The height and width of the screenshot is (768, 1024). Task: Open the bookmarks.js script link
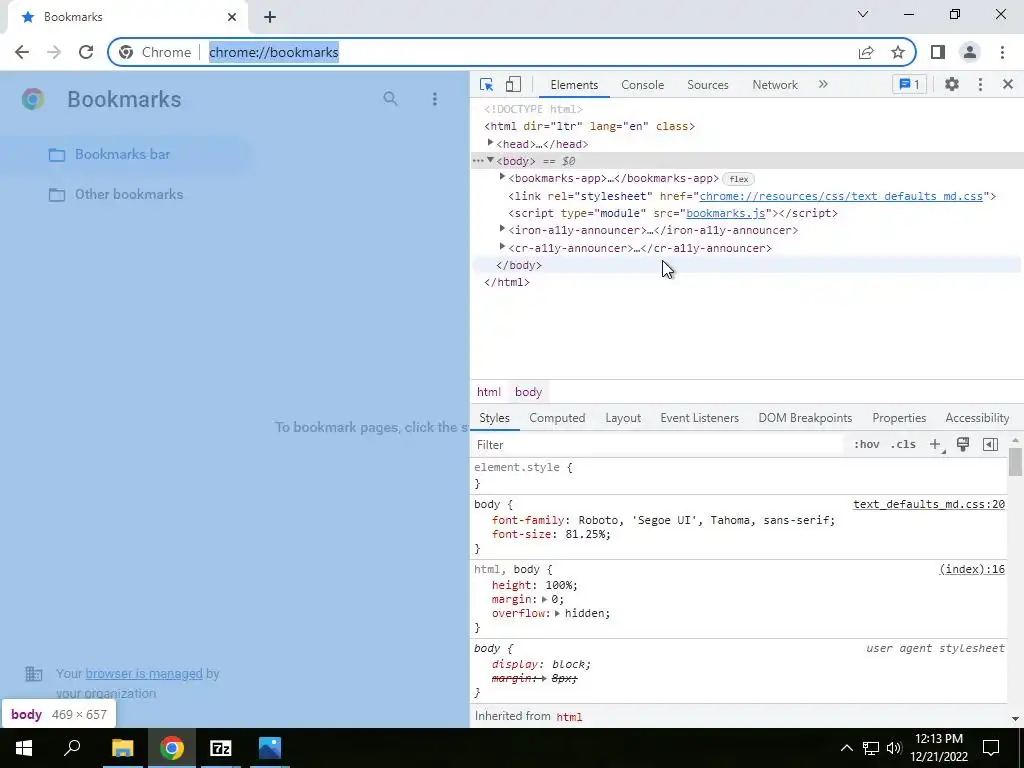click(726, 213)
